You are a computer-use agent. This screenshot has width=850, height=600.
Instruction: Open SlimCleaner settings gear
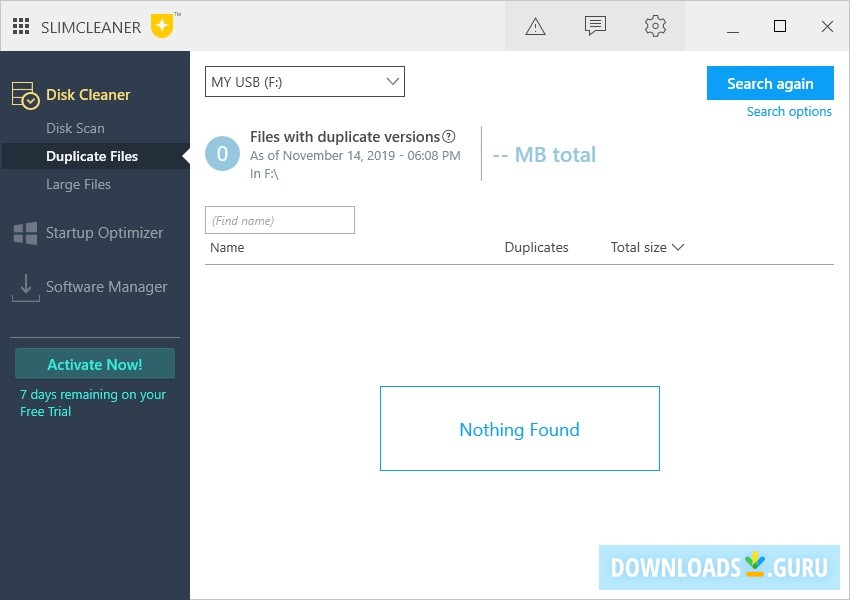(x=655, y=26)
